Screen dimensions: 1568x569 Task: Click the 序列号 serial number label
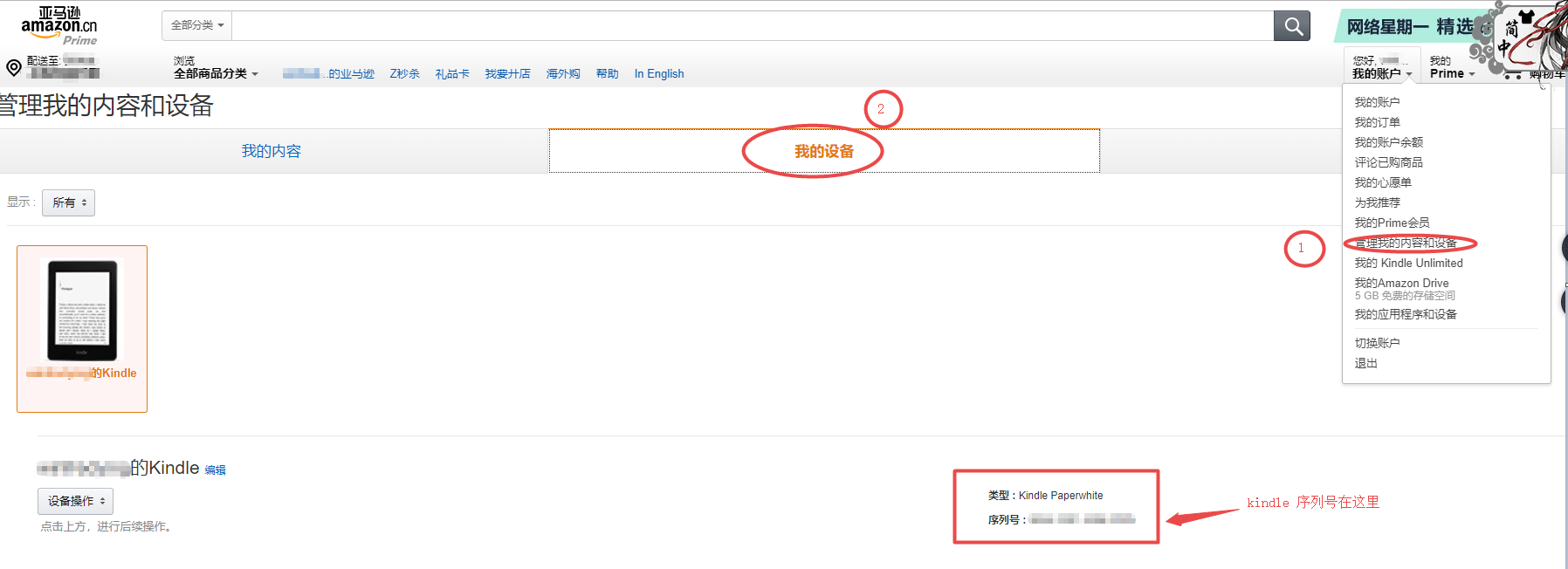tap(1007, 519)
